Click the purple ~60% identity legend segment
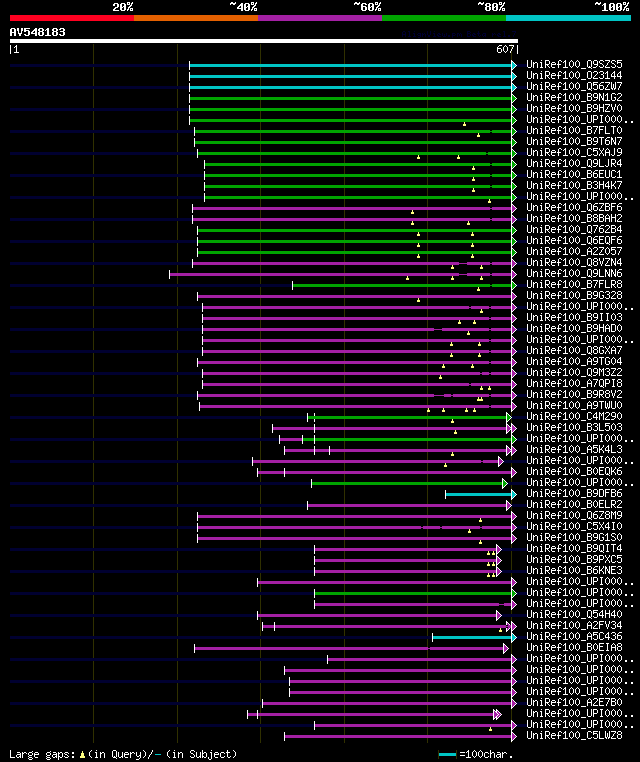The height and width of the screenshot is (762, 640). (x=320, y=18)
